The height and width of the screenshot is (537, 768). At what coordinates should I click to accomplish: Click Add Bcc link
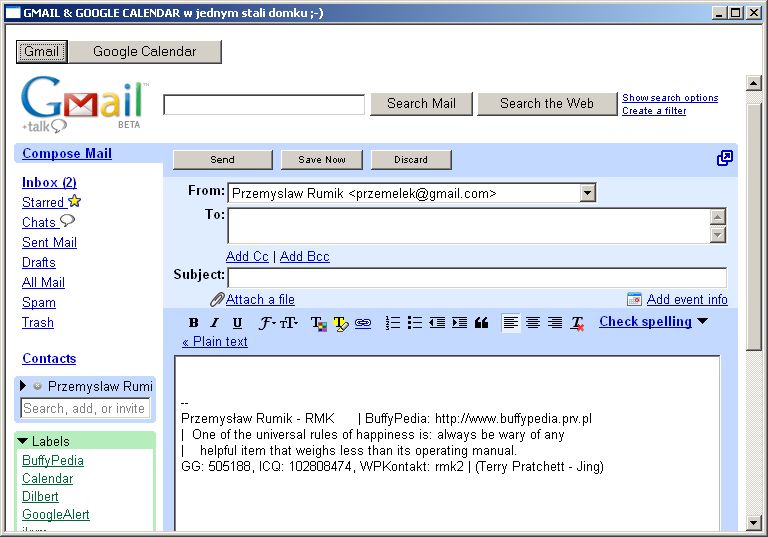pyautogui.click(x=305, y=256)
